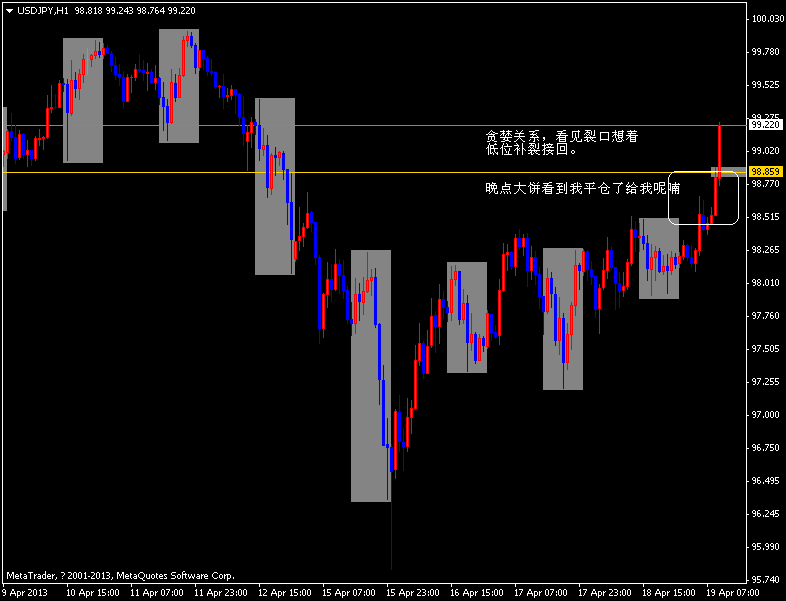Screen dimensions: 786x601
Task: Click the USDJPY,H1 chart title text
Action: point(43,11)
